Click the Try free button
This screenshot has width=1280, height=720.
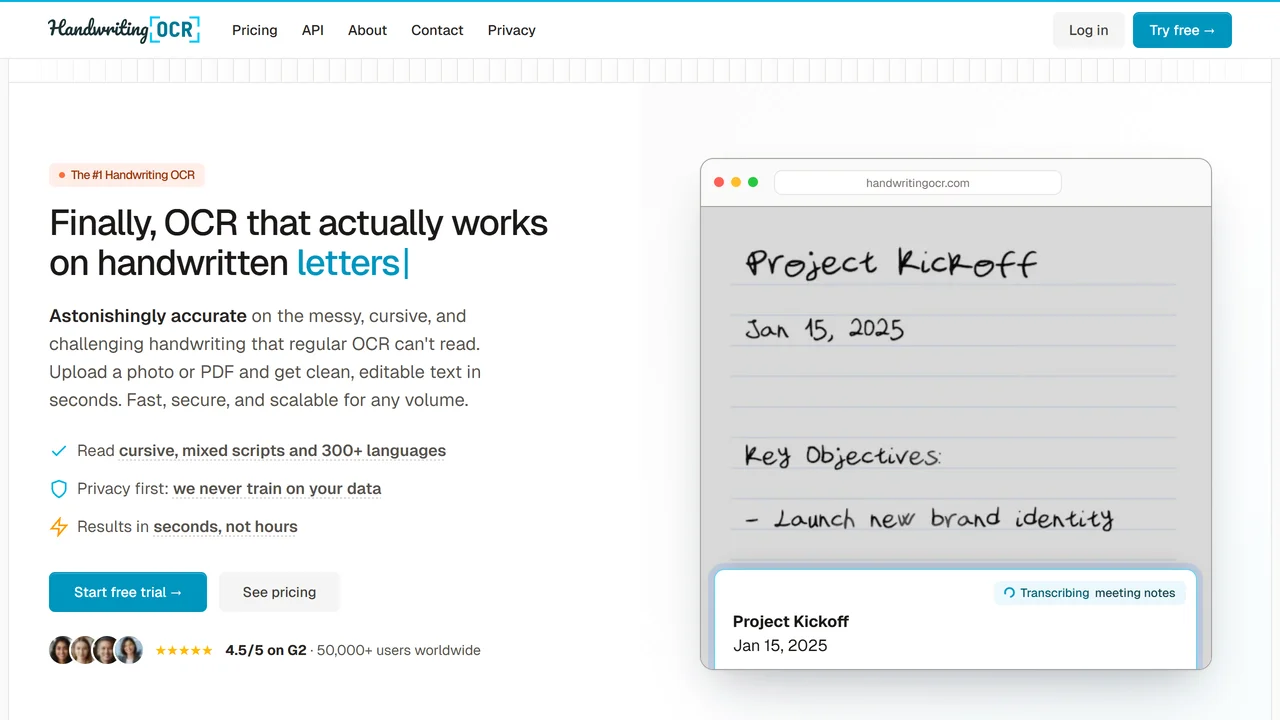click(1182, 30)
